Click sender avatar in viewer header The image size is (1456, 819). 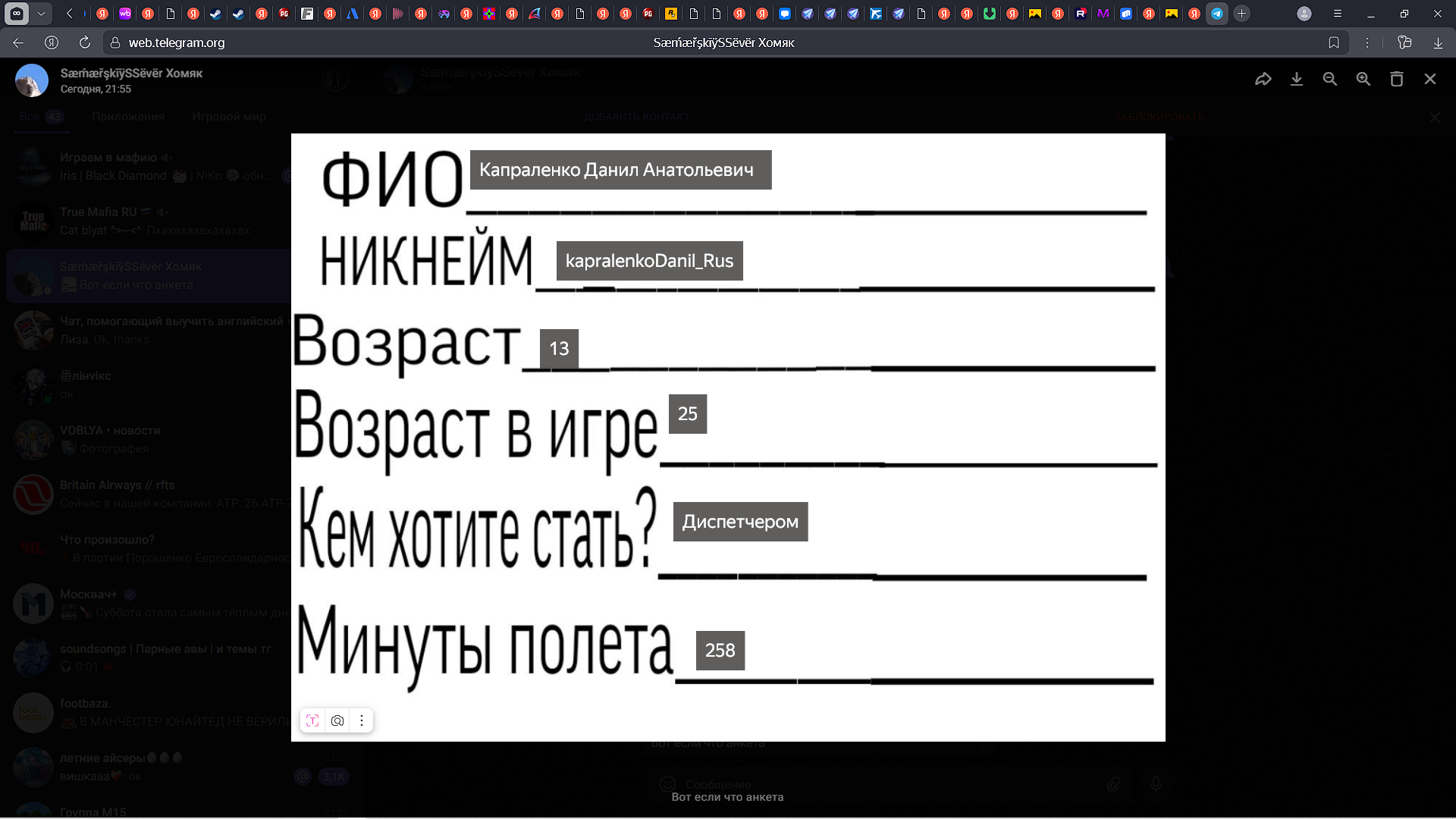32,80
